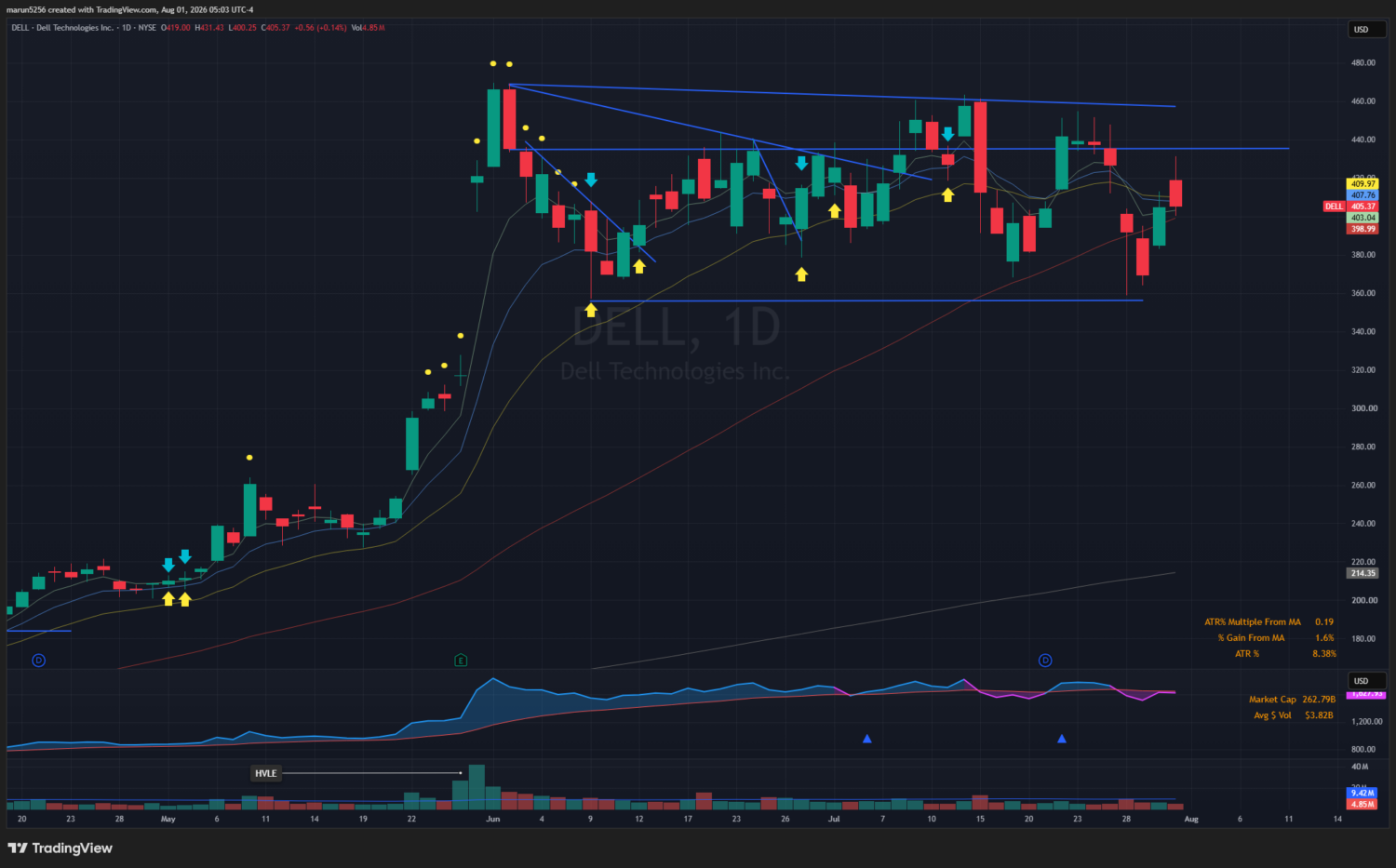Image resolution: width=1396 pixels, height=868 pixels.
Task: Click the 240.00 price axis label
Action: coord(1363,524)
